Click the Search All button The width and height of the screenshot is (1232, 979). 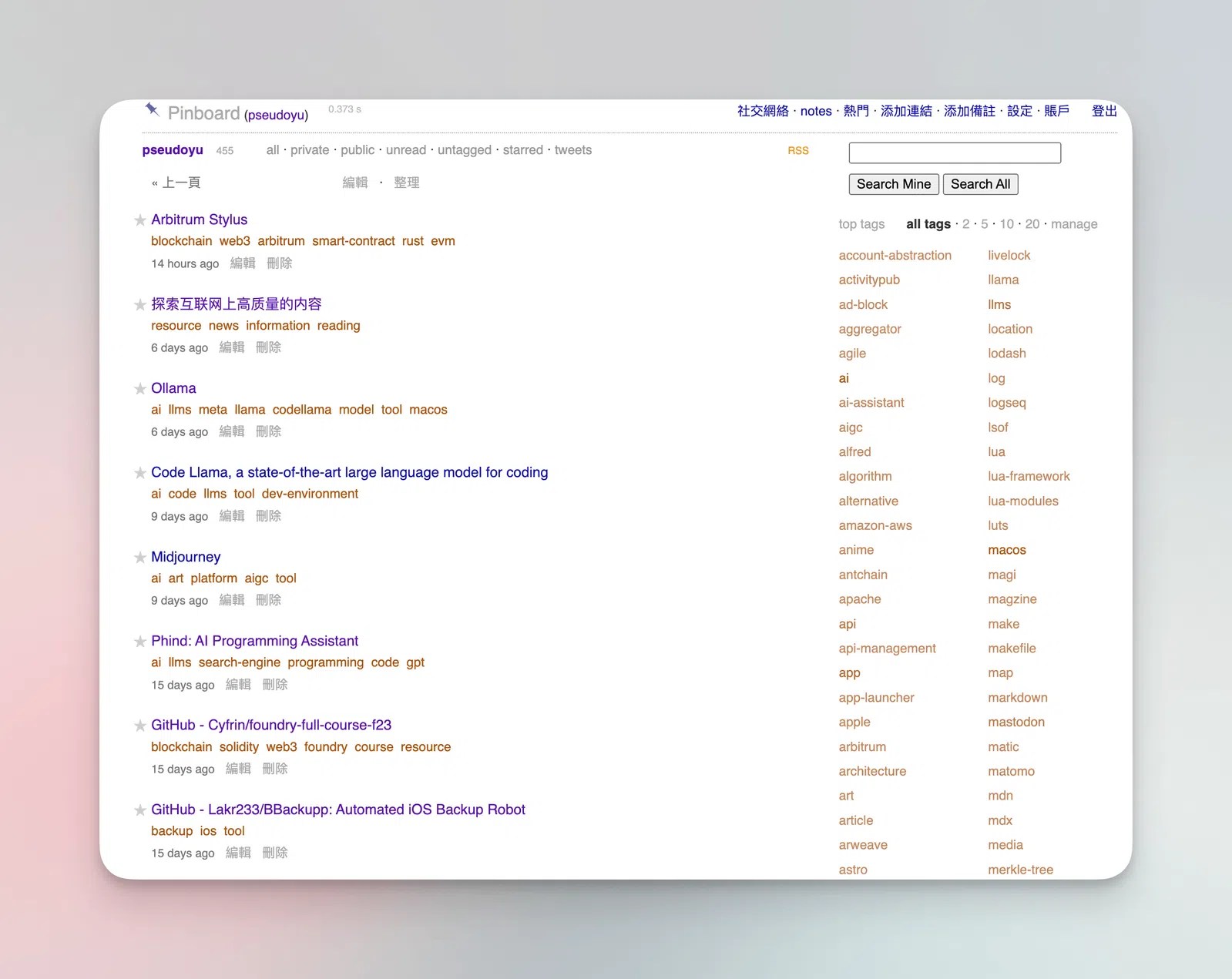point(980,184)
